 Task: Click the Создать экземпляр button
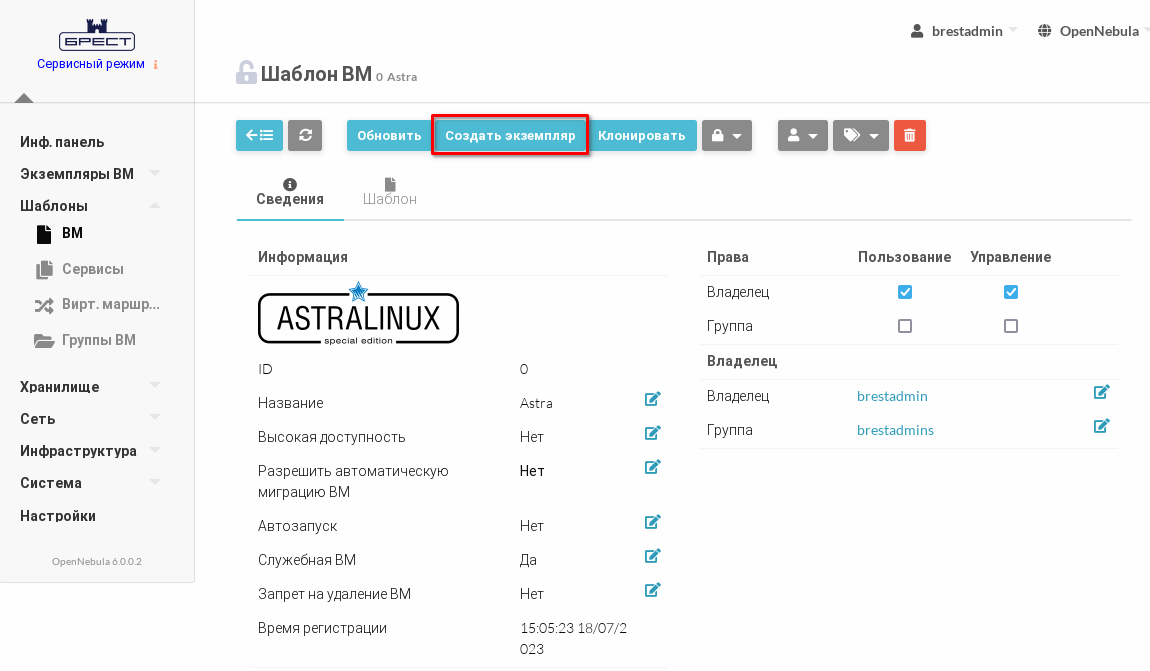click(510, 136)
